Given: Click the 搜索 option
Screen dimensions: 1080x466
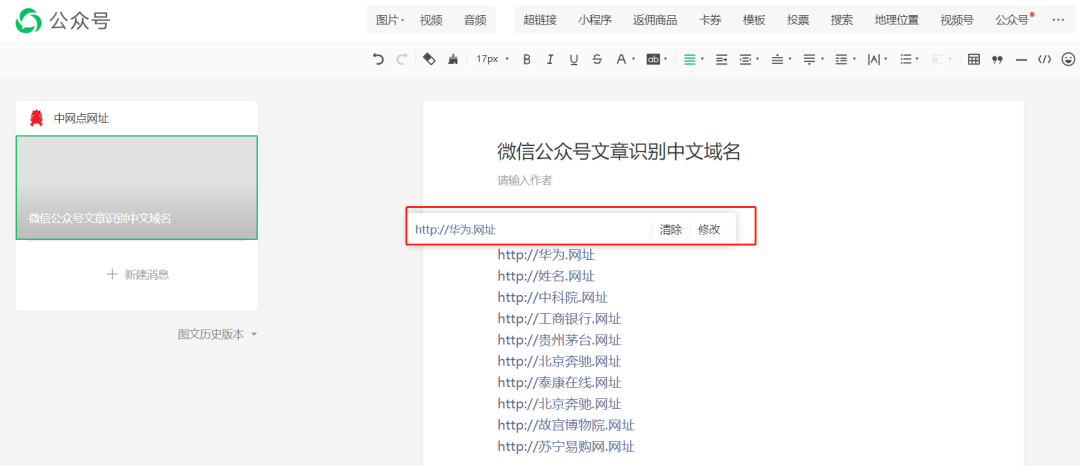Looking at the screenshot, I should click(x=842, y=20).
